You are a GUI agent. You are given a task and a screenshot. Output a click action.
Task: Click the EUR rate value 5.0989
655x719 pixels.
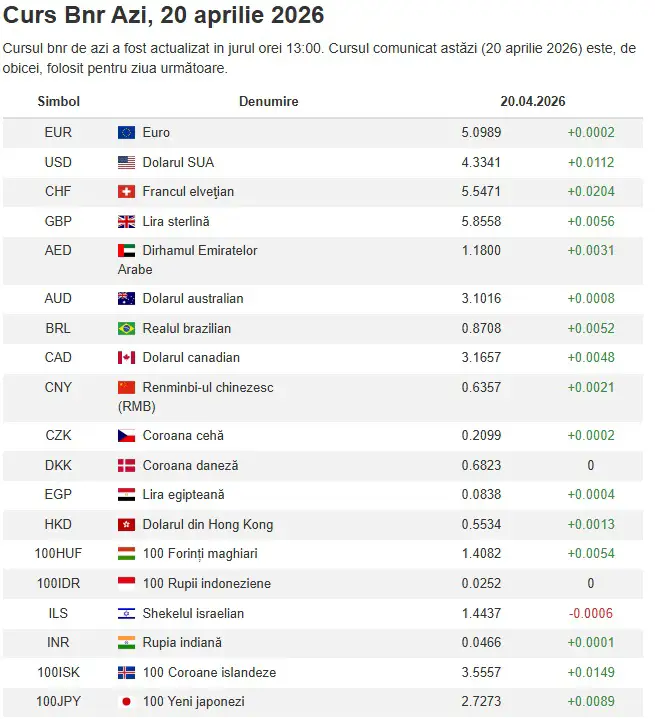pyautogui.click(x=481, y=133)
